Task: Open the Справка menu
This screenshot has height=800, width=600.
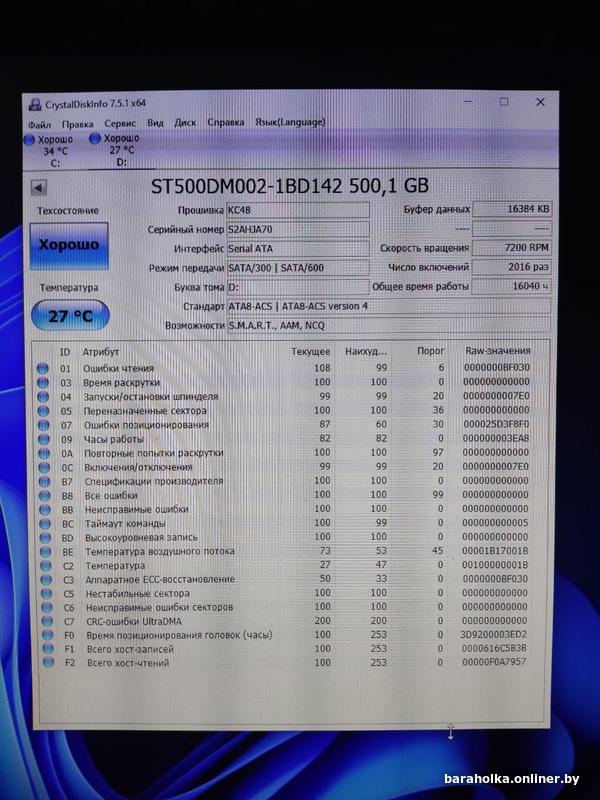Action: [226, 122]
